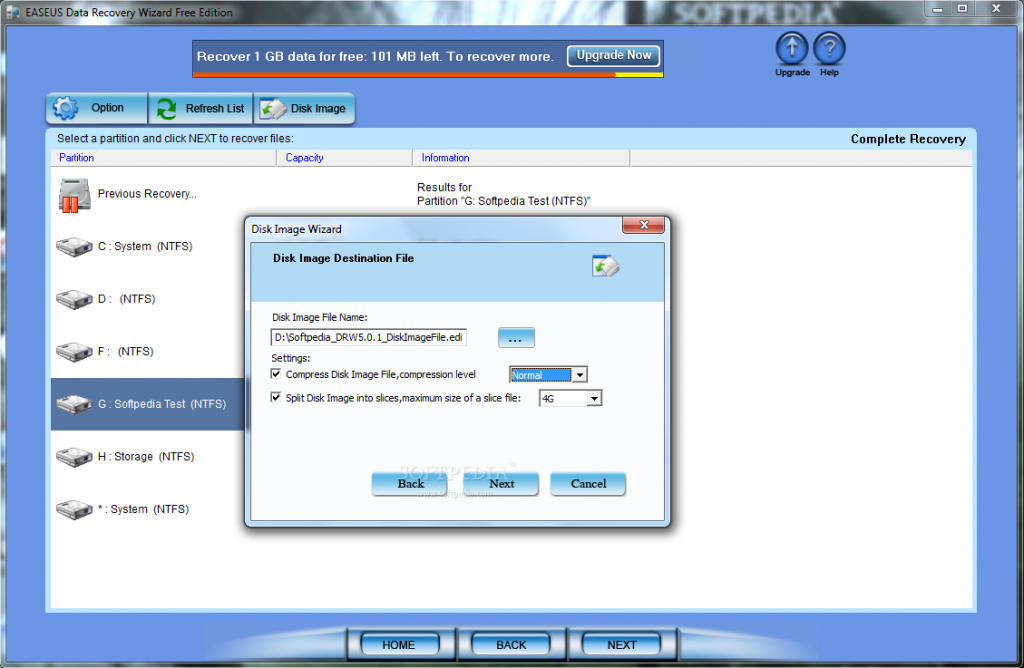This screenshot has width=1024, height=668.
Task: Select the "* : System (NTFS)" partition
Action: (144, 509)
